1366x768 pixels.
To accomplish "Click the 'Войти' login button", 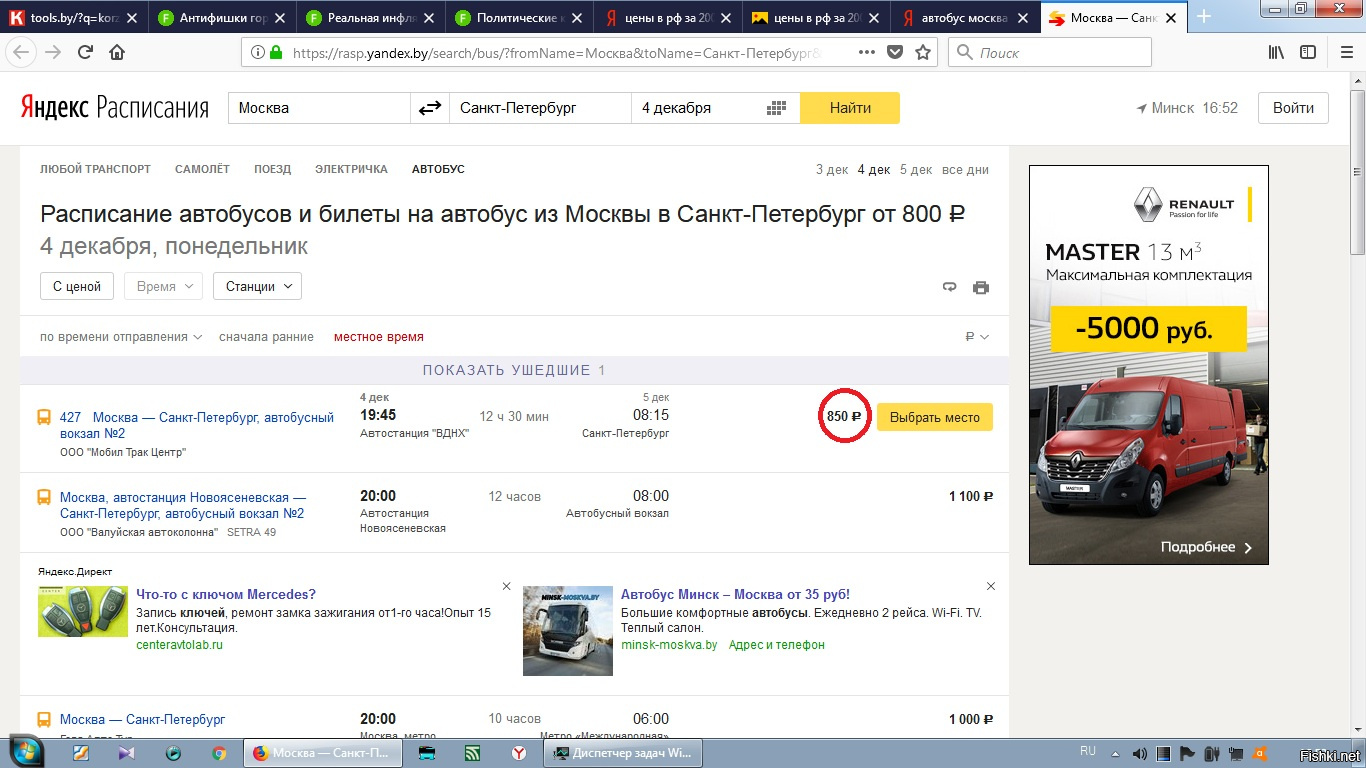I will pyautogui.click(x=1293, y=108).
